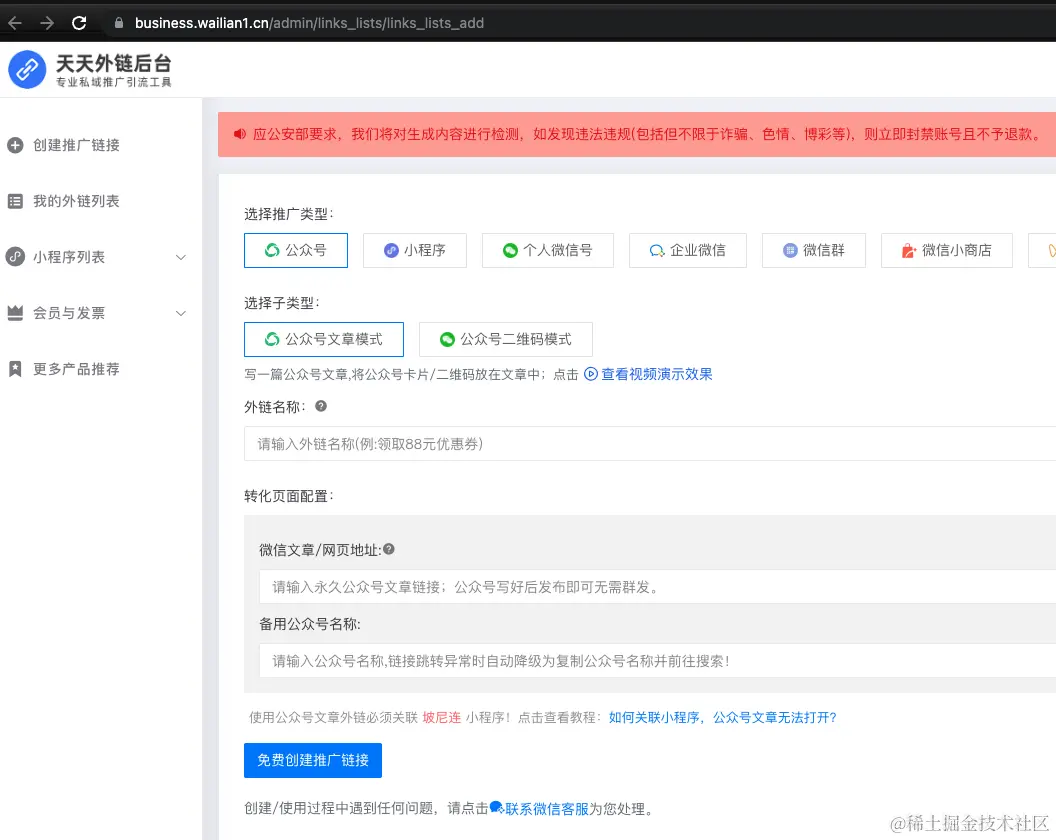Select the 微信小商店 promotion type
The width and height of the screenshot is (1056, 840).
point(946,251)
